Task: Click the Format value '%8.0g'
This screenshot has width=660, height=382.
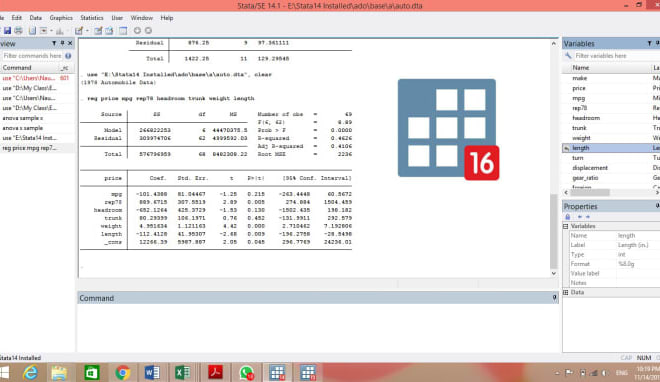Action: pyautogui.click(x=626, y=264)
